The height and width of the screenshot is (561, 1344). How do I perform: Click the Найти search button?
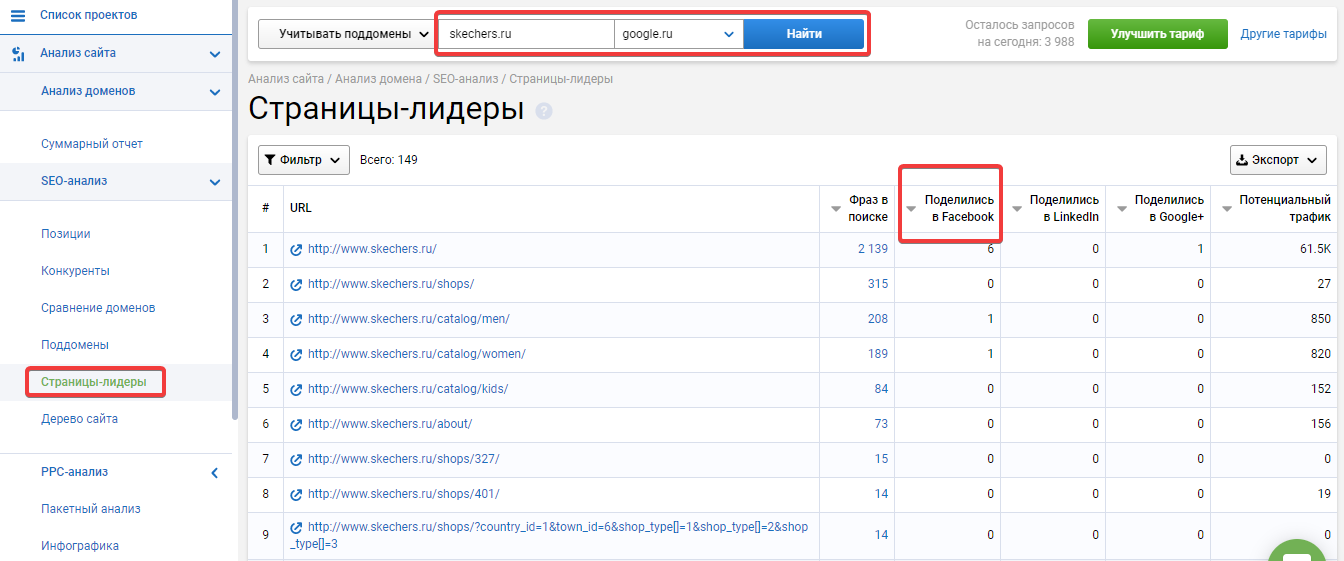[804, 34]
